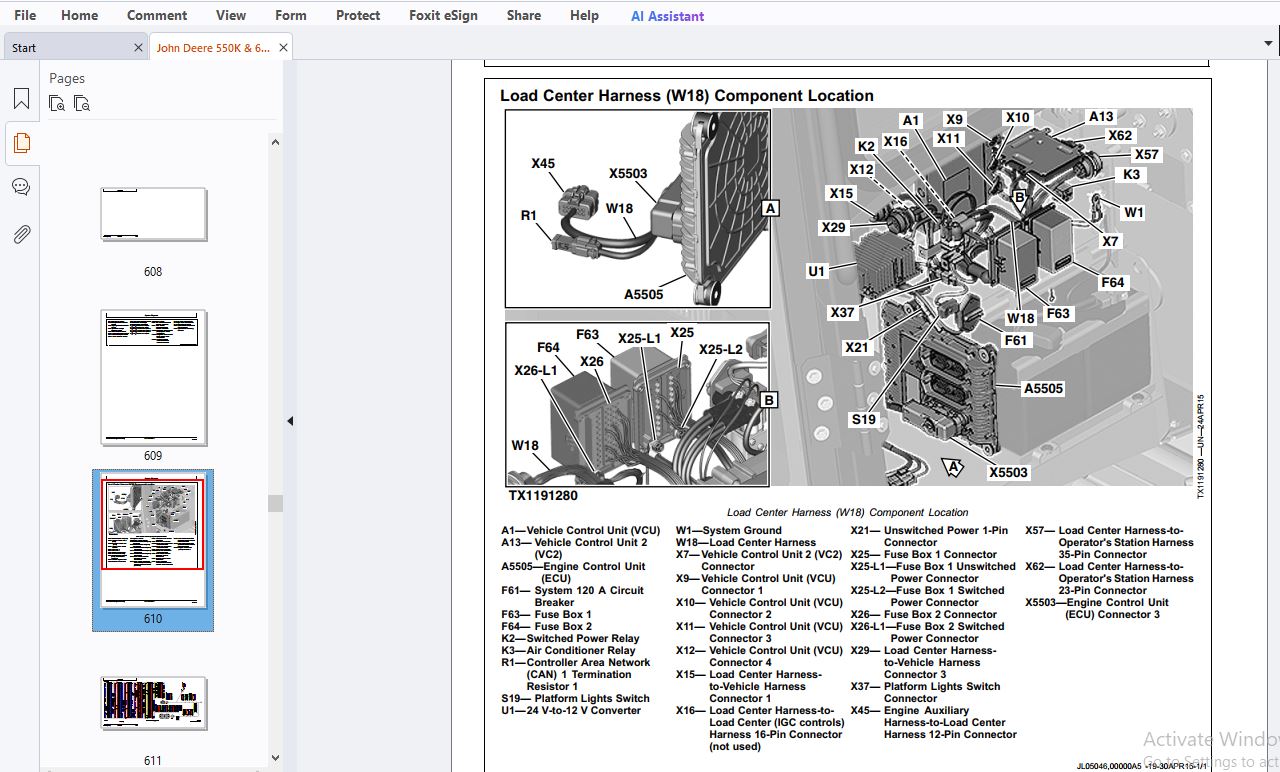Click legend entry 'K2—Switched Power Relay'
The height and width of the screenshot is (772, 1280).
coord(570,639)
